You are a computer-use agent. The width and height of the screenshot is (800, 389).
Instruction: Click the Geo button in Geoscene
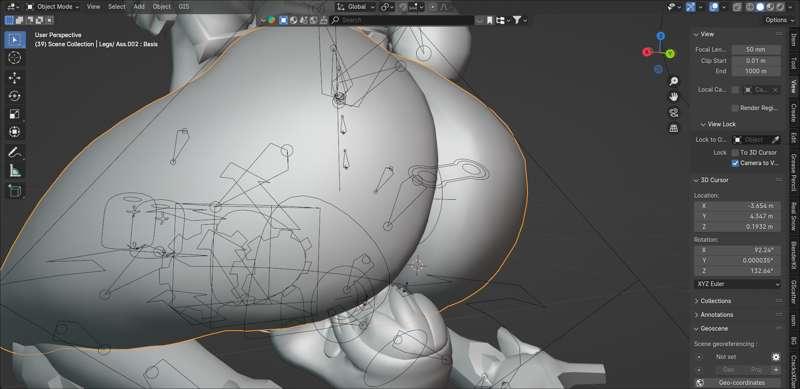[x=729, y=370]
